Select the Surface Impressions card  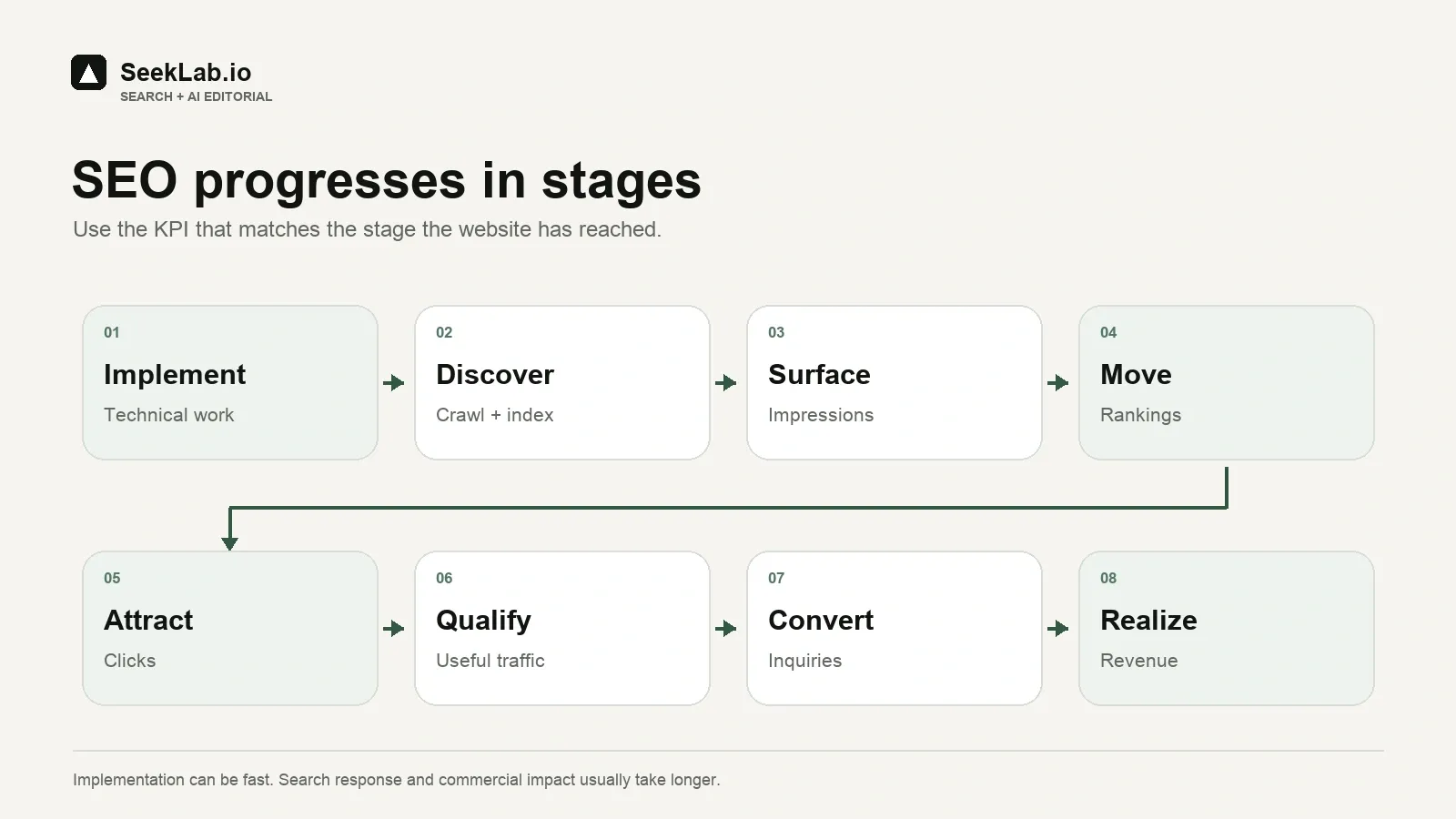click(895, 383)
